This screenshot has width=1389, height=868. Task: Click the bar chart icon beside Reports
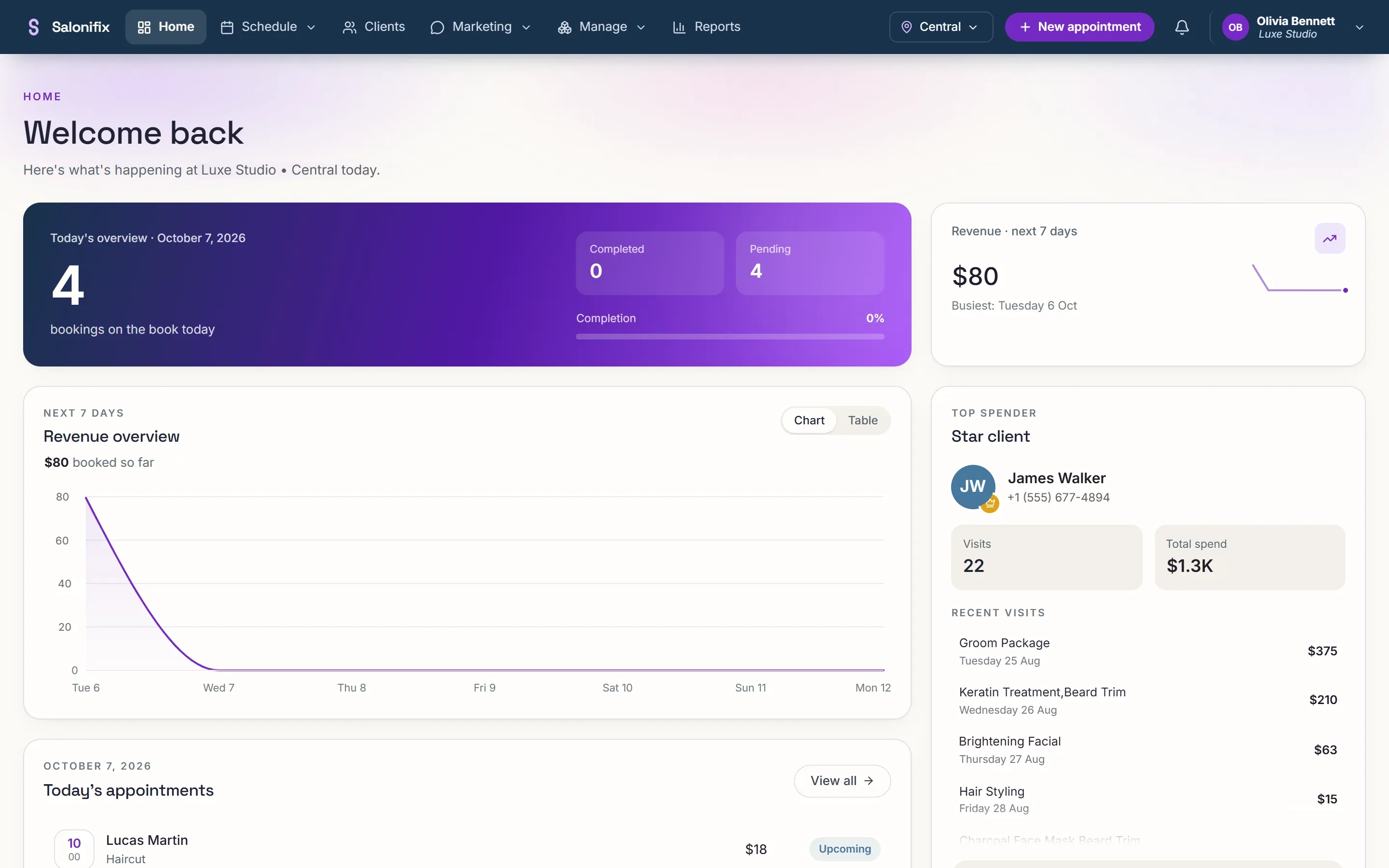pyautogui.click(x=679, y=27)
